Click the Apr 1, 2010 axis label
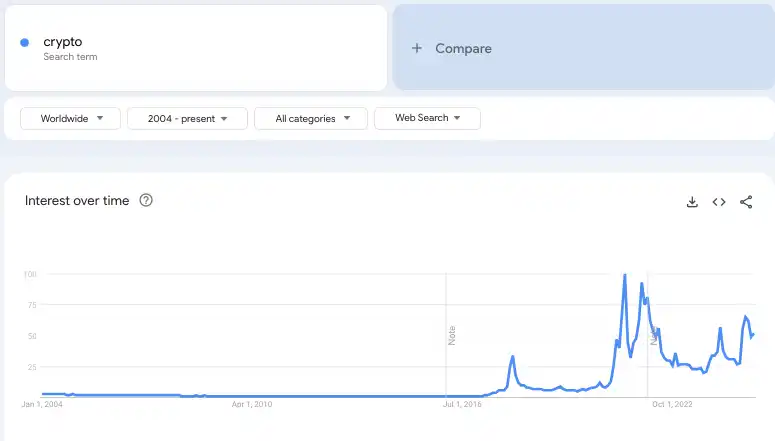This screenshot has width=775, height=441. [252, 405]
